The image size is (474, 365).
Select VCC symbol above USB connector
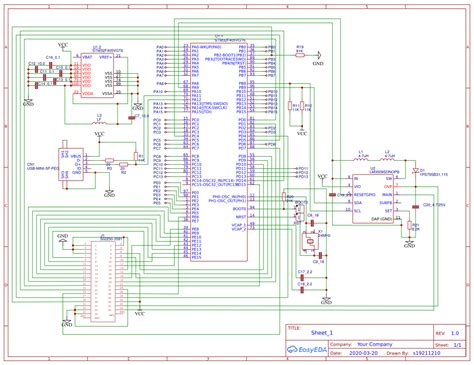click(99, 135)
